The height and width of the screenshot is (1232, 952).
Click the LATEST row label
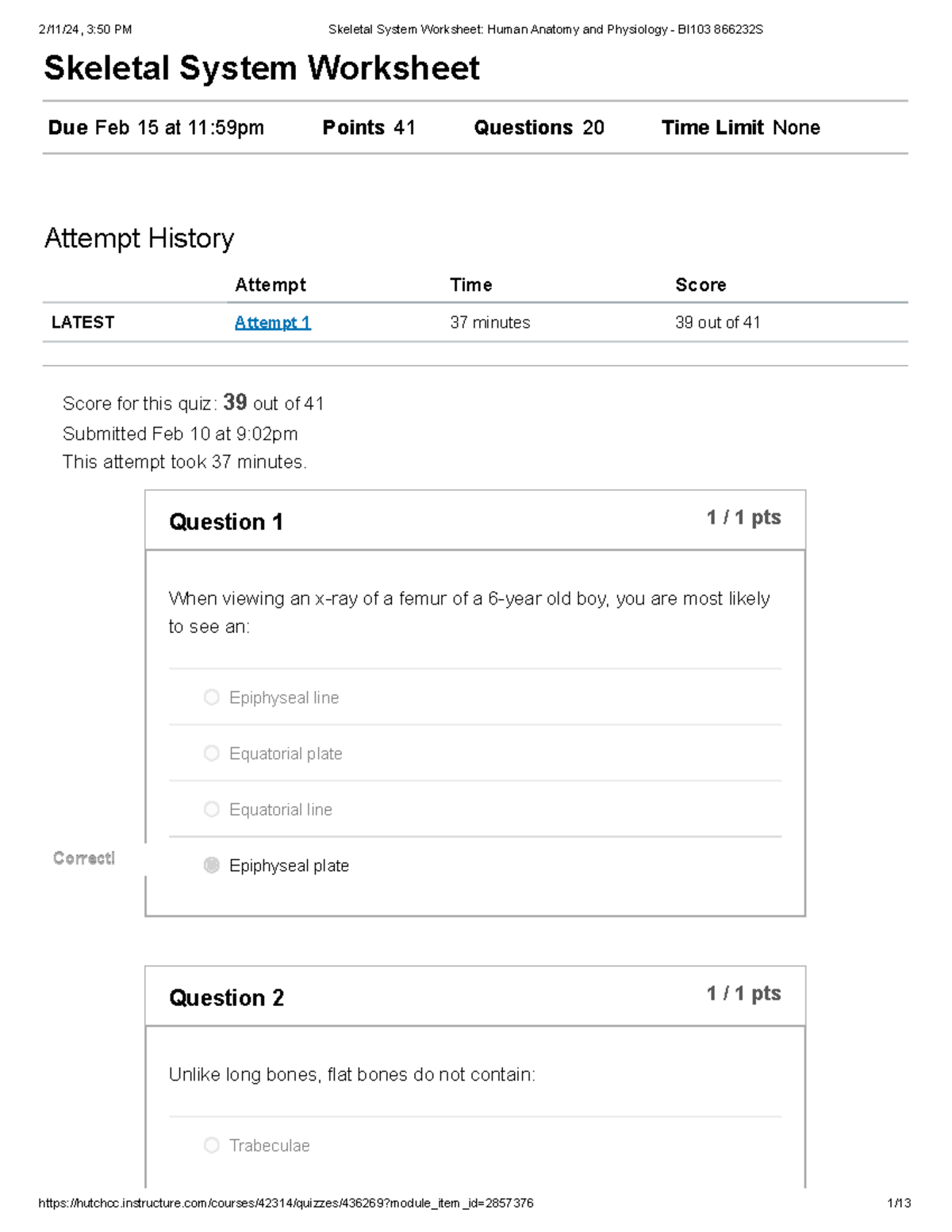point(83,322)
